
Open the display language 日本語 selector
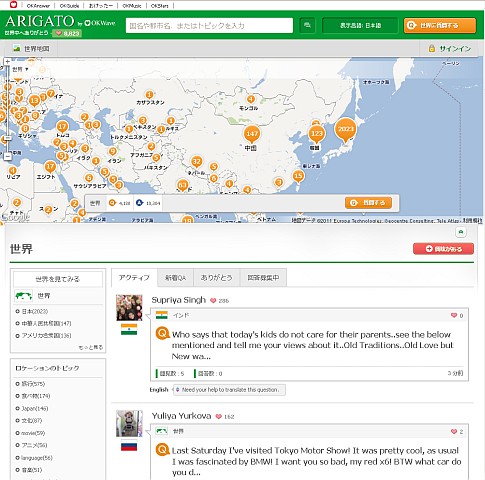pos(360,25)
